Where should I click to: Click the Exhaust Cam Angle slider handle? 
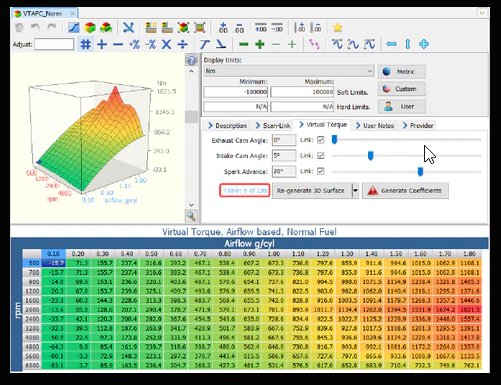pos(334,140)
